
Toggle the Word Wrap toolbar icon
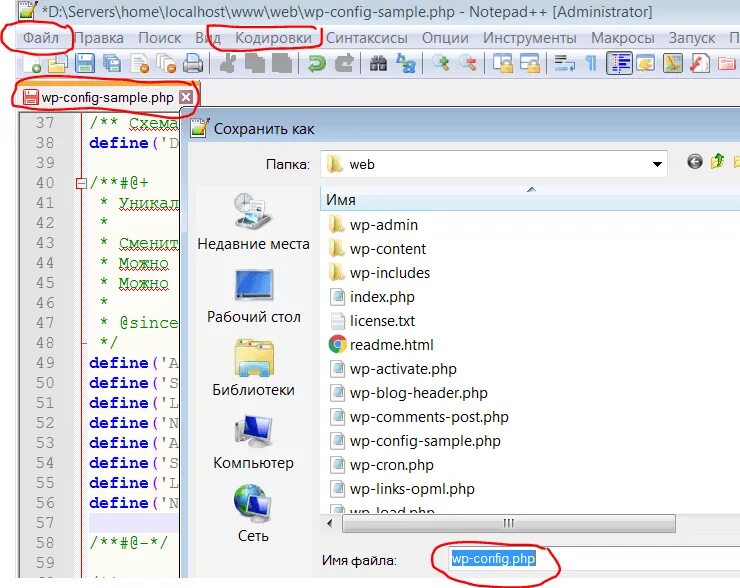(x=564, y=63)
